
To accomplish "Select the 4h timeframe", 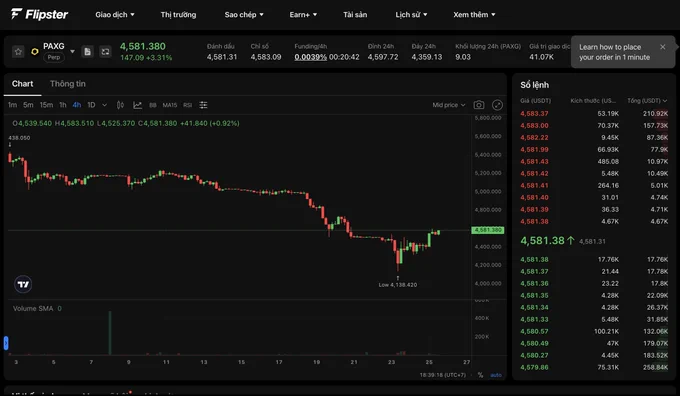I will point(77,105).
